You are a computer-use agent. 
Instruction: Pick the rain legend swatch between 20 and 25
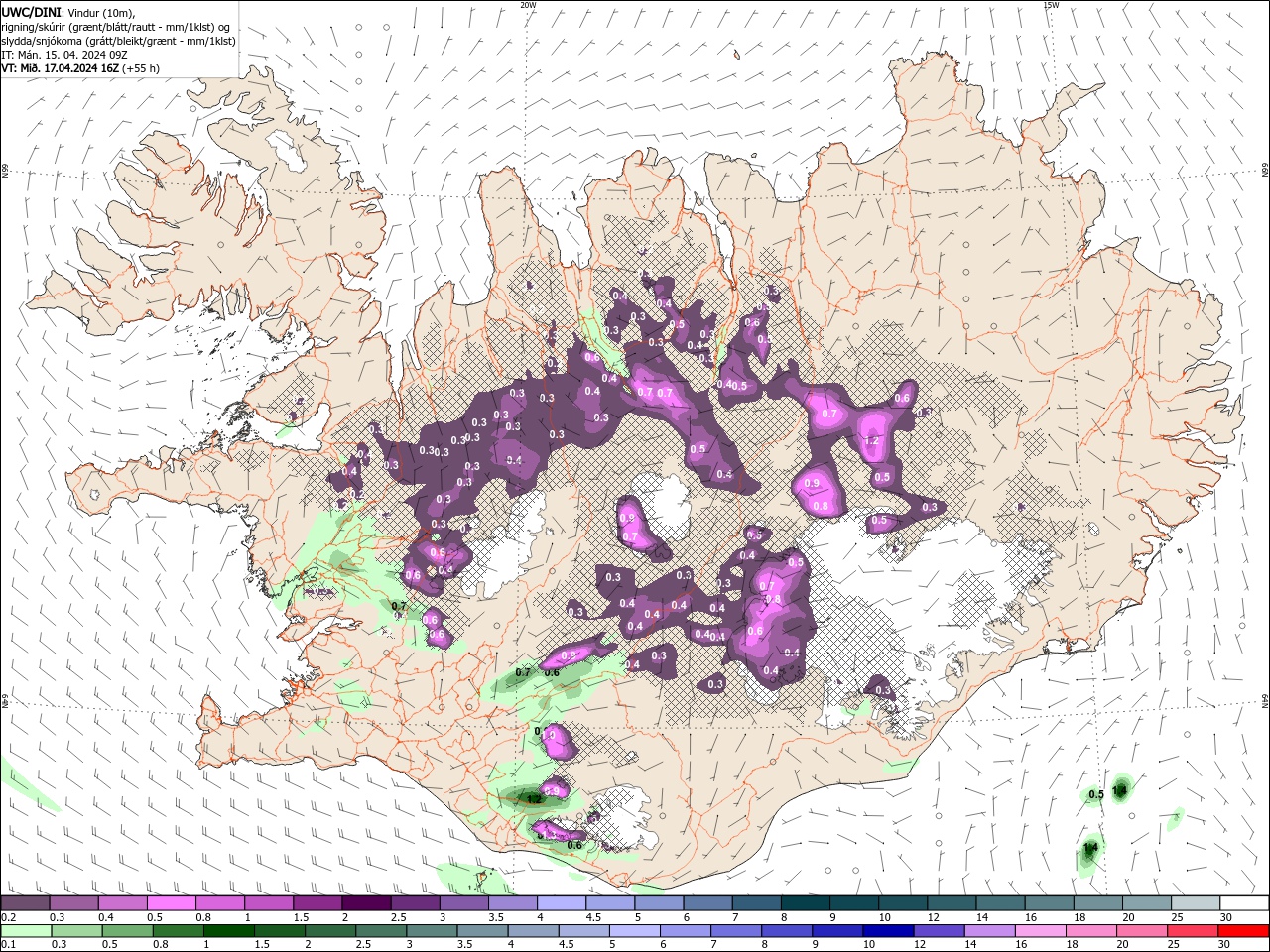(x=1142, y=930)
